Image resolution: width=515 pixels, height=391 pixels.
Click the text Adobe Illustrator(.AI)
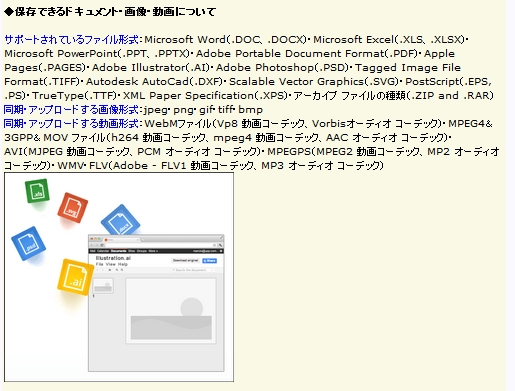click(151, 68)
